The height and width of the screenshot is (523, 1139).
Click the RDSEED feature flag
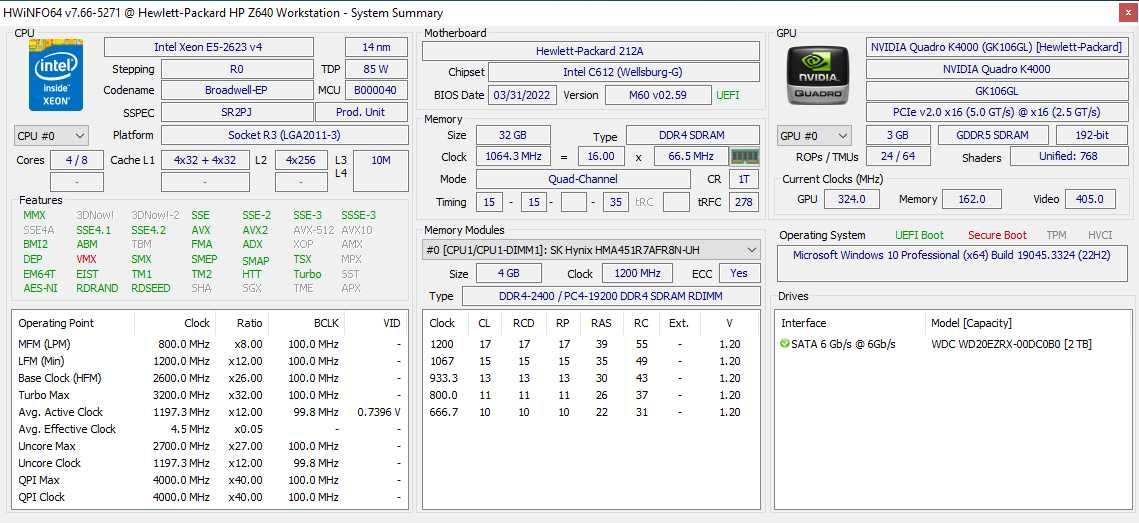click(x=150, y=288)
